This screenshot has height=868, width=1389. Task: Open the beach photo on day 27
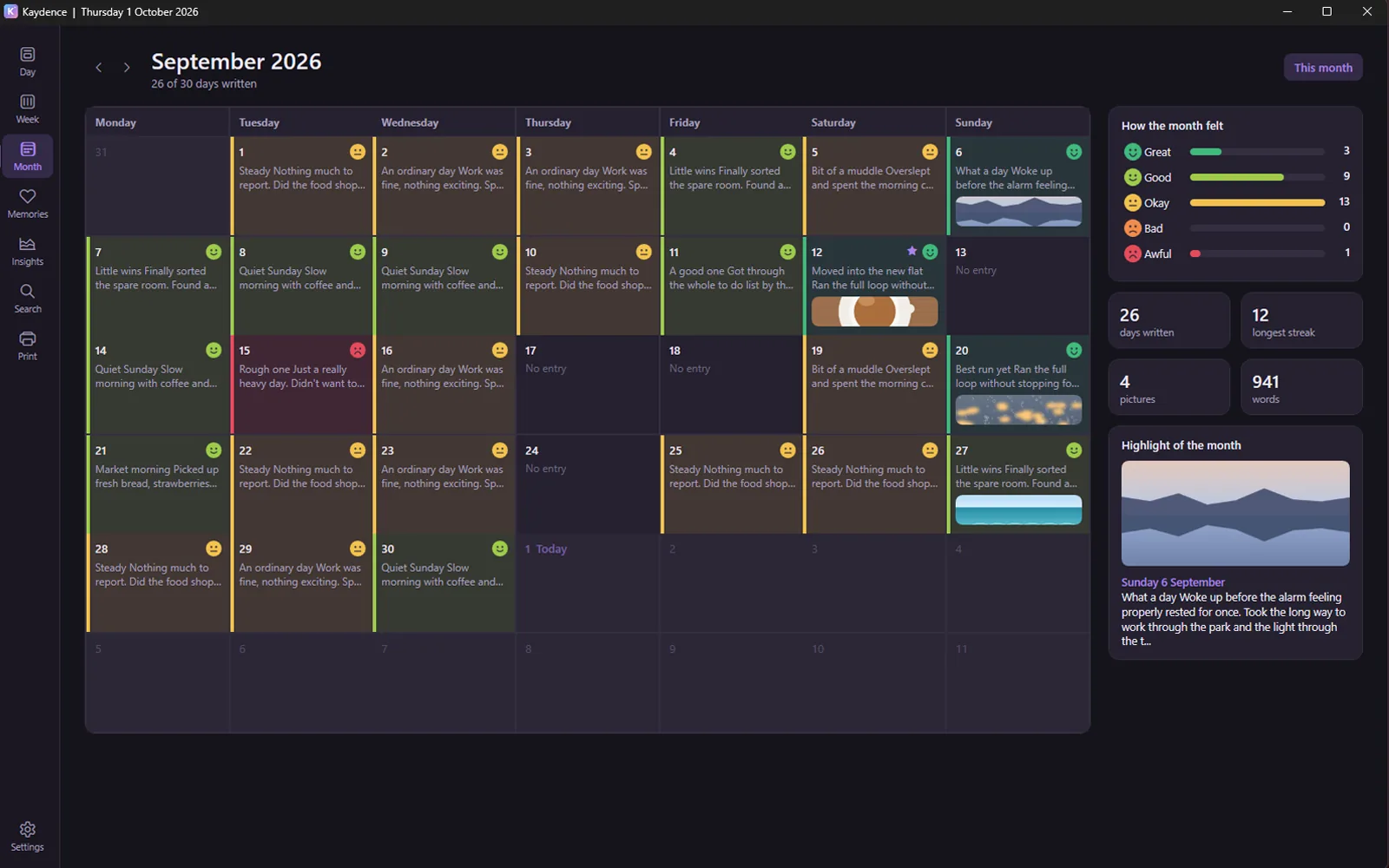pos(1018,510)
